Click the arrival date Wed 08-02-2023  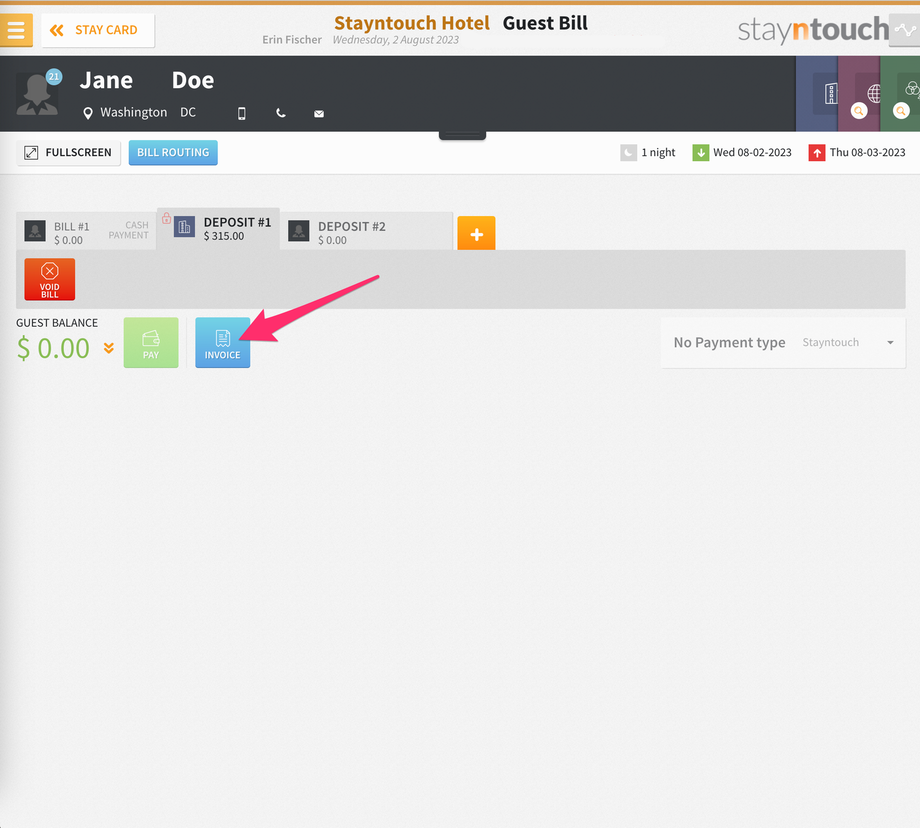pyautogui.click(x=752, y=153)
